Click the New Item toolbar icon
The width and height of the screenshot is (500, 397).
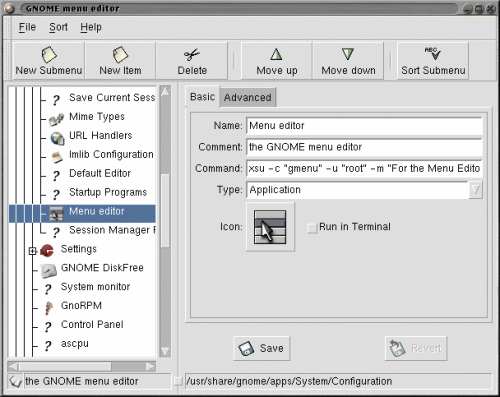click(x=120, y=55)
